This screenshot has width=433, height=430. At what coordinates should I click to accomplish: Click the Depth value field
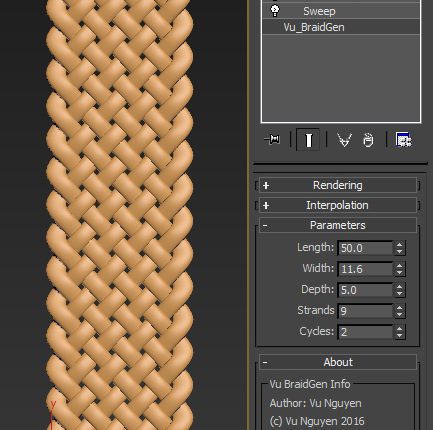point(365,290)
